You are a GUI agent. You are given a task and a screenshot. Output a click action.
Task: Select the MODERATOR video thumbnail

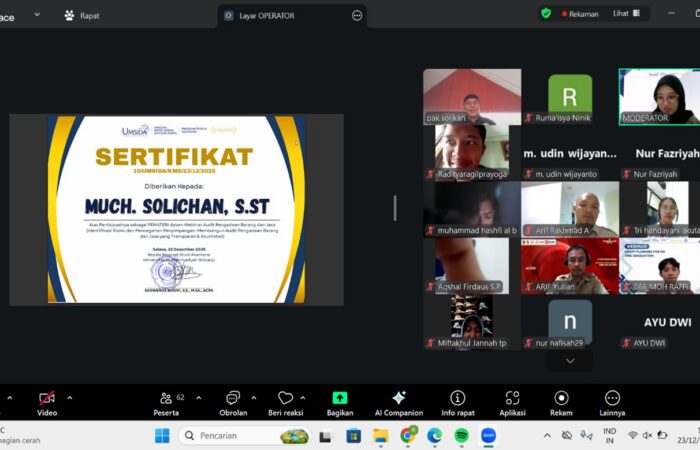[x=659, y=96]
